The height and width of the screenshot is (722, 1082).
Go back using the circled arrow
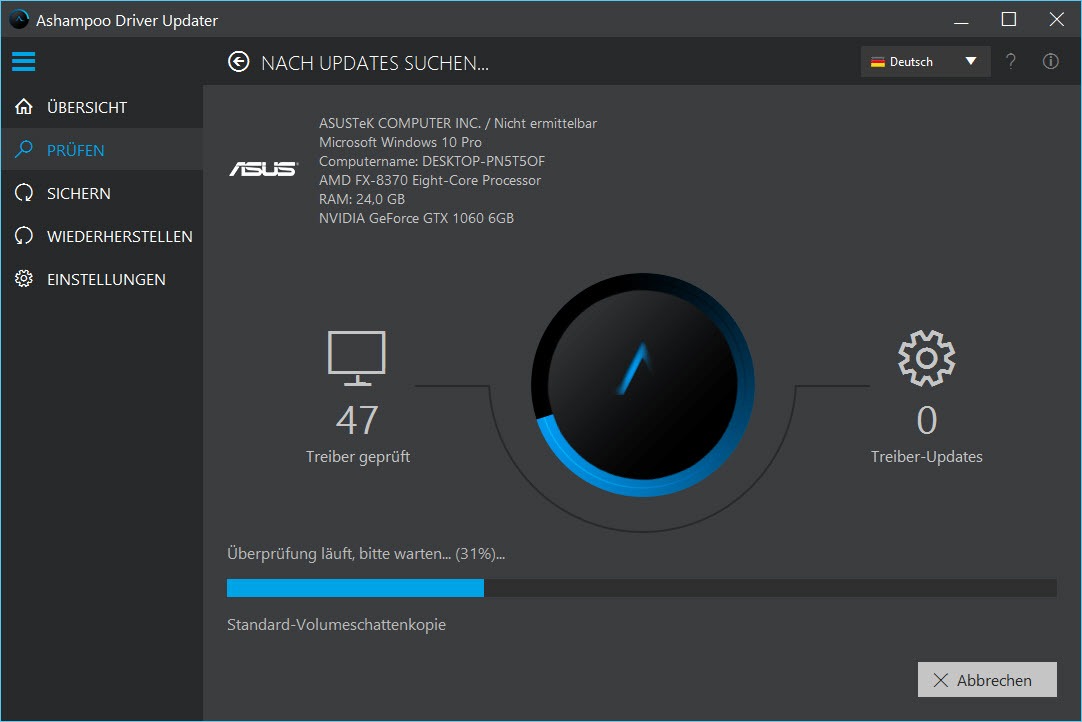(x=239, y=62)
